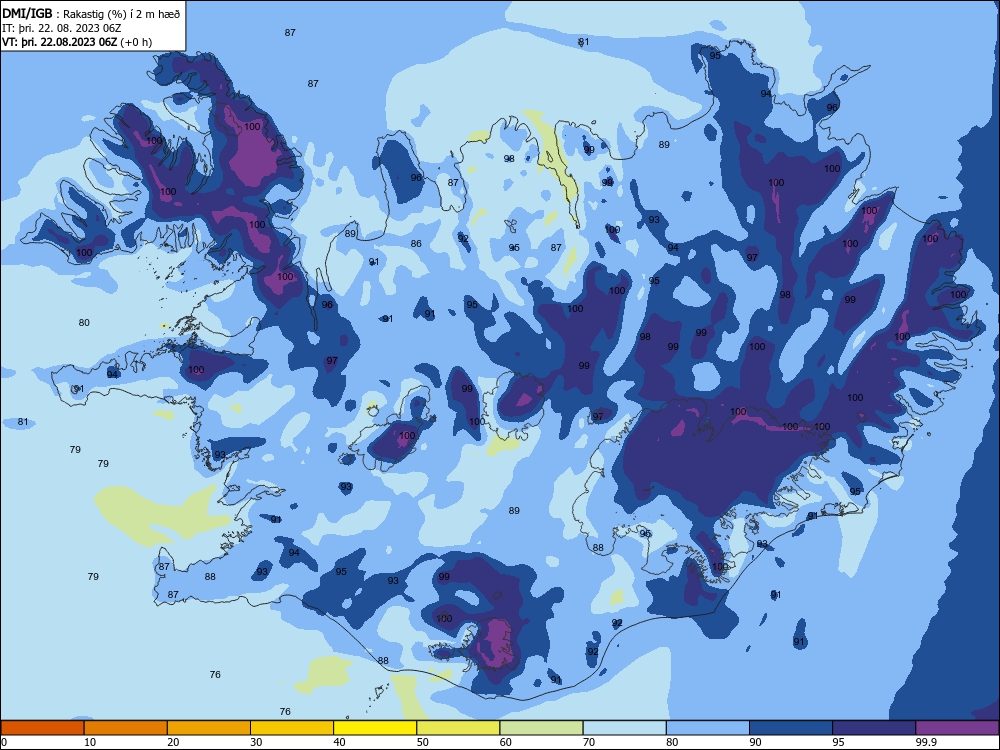Click the '70' tick label on the legend
Screen dimensions: 1000x750
[x=589, y=742]
